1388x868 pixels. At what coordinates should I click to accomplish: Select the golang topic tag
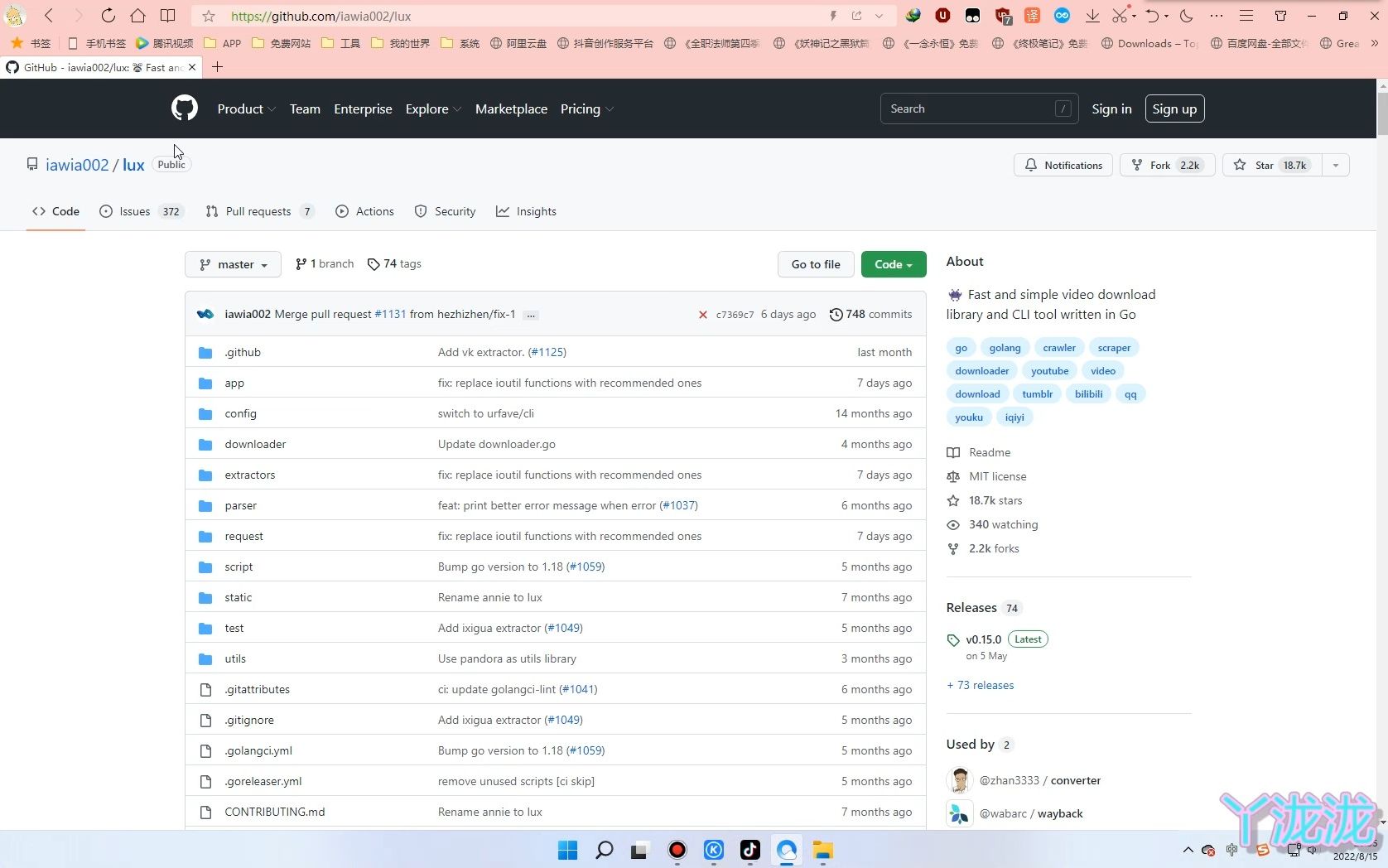[x=1005, y=348]
